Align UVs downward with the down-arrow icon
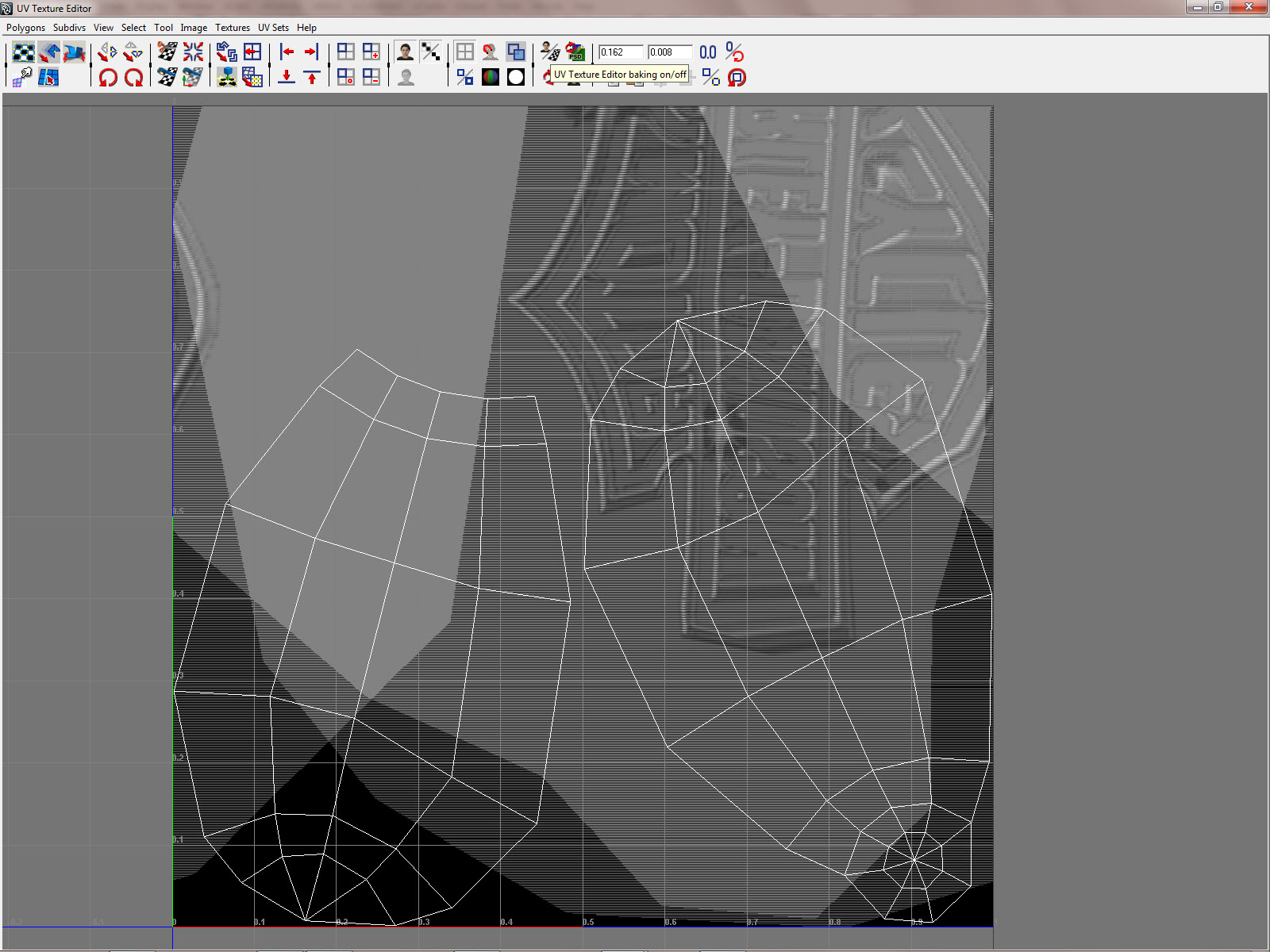 click(x=287, y=77)
